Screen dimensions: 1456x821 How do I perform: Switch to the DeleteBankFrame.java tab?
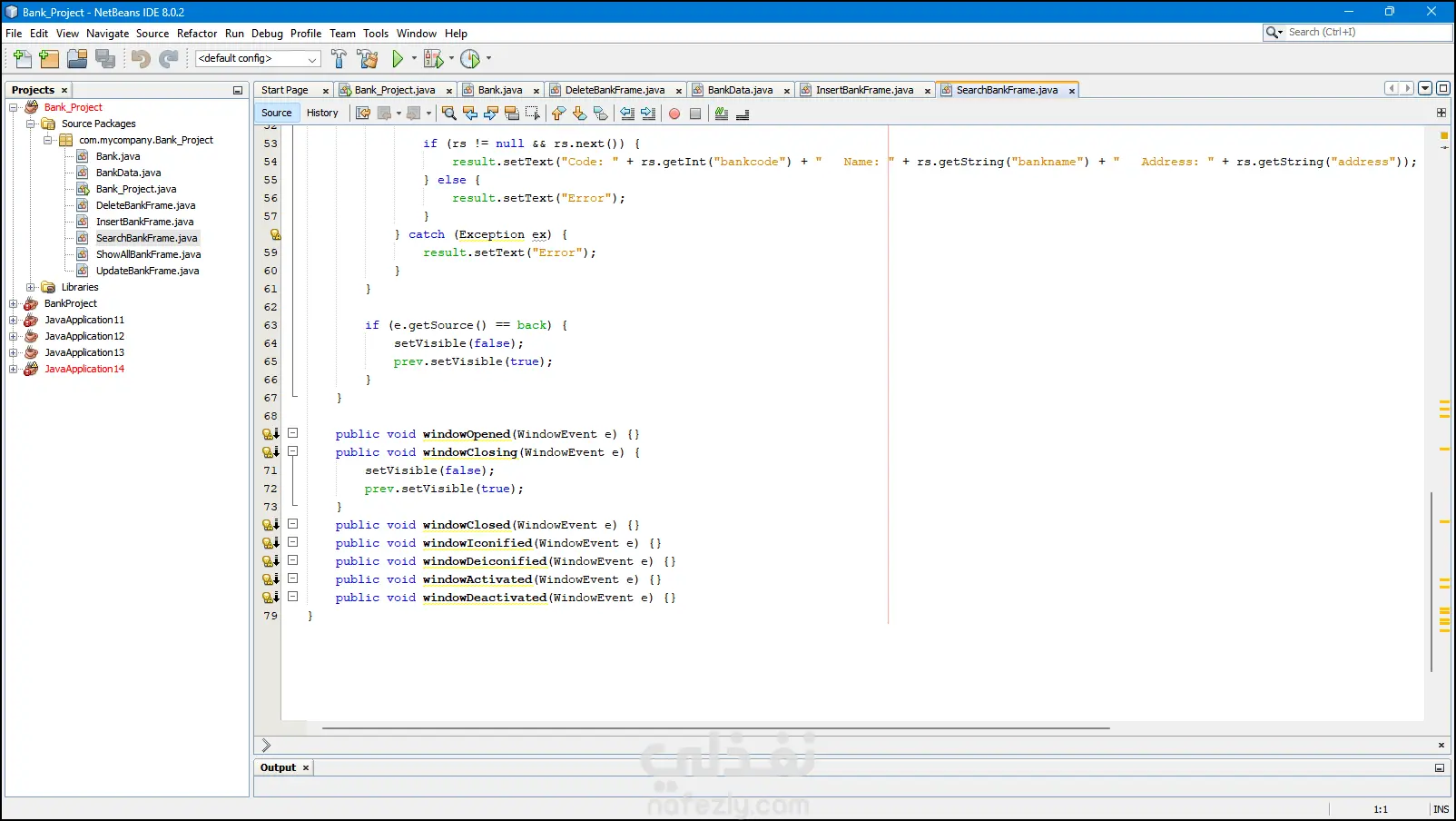pyautogui.click(x=615, y=90)
